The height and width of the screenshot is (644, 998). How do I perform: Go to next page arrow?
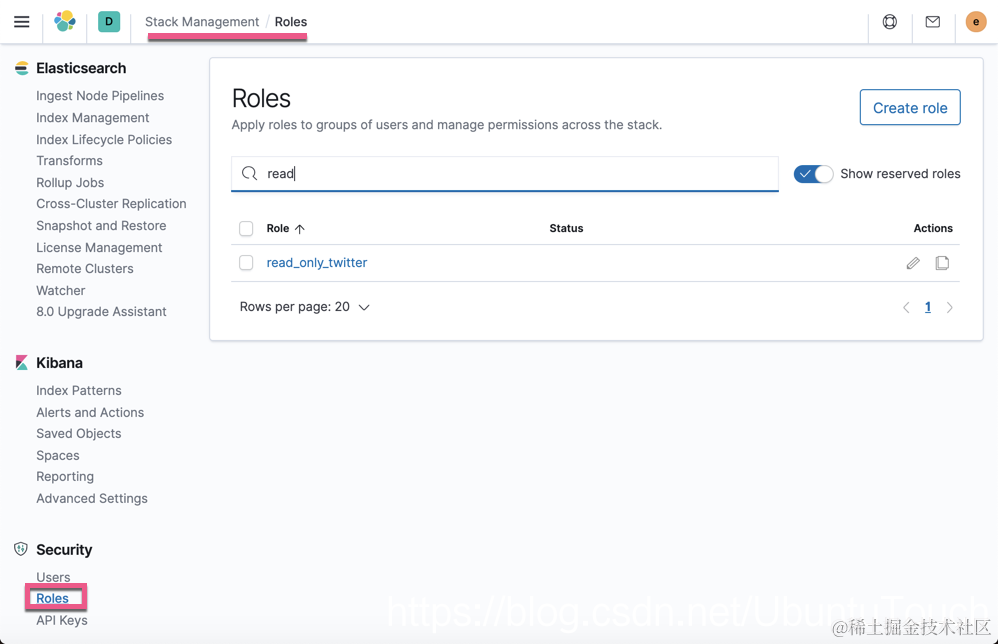point(950,307)
